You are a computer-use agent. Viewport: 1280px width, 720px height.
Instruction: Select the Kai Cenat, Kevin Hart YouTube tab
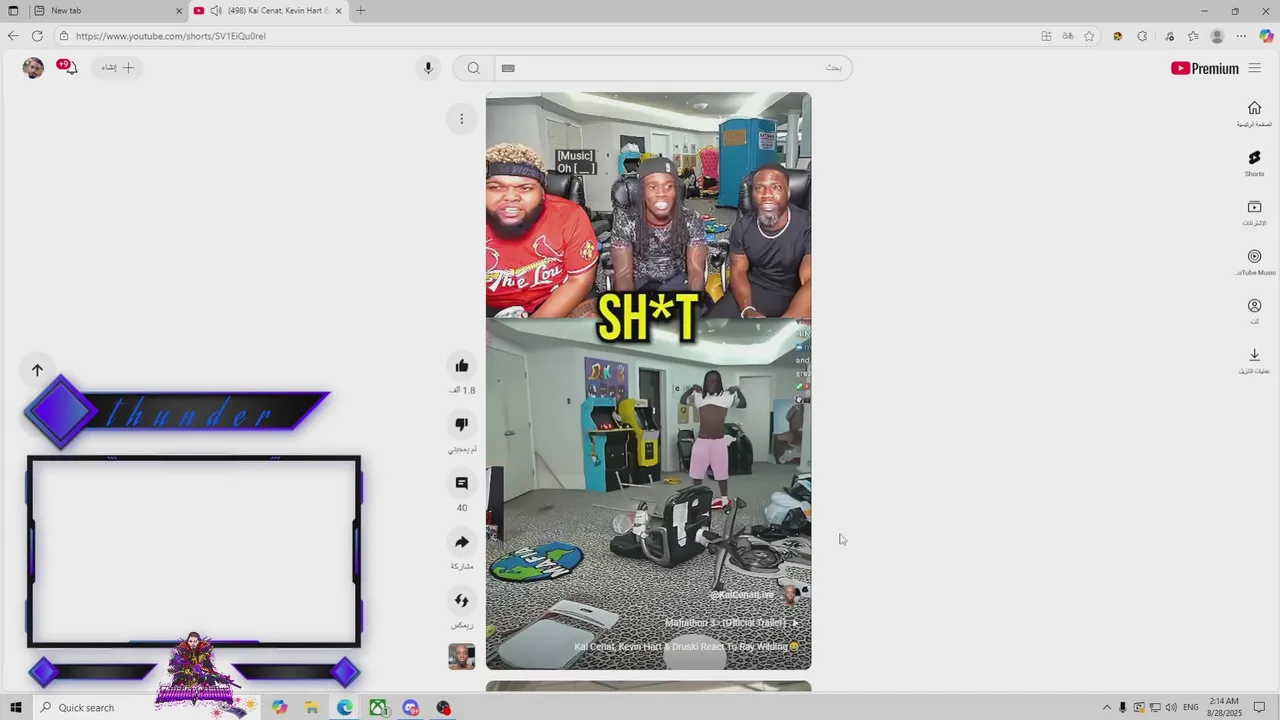coord(267,10)
